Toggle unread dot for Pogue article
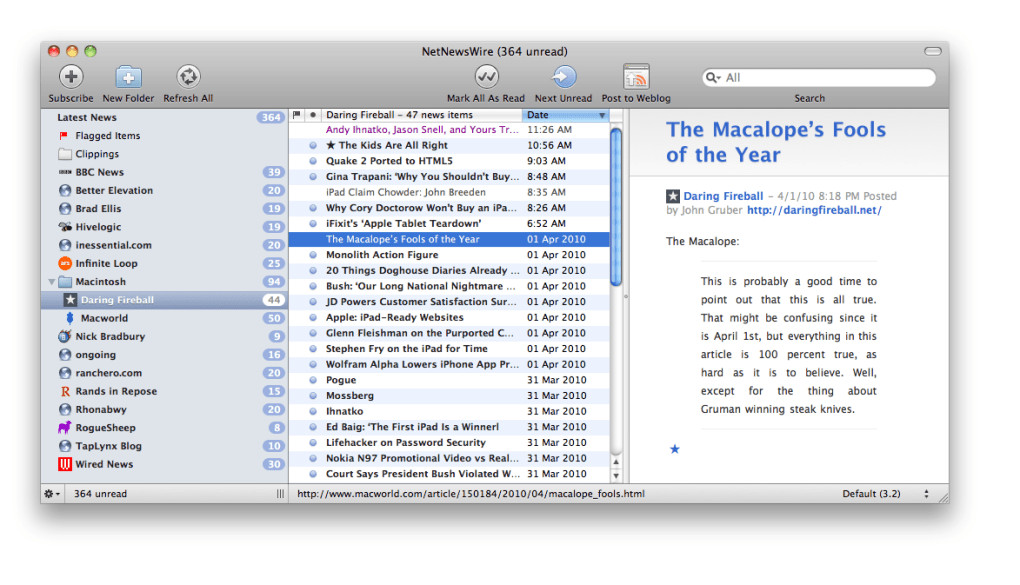 pyautogui.click(x=313, y=380)
